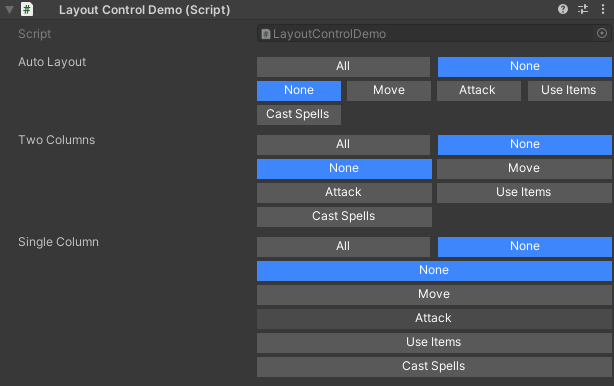614x386 pixels.
Task: Click the Two Columns property label
Action: [x=57, y=140]
